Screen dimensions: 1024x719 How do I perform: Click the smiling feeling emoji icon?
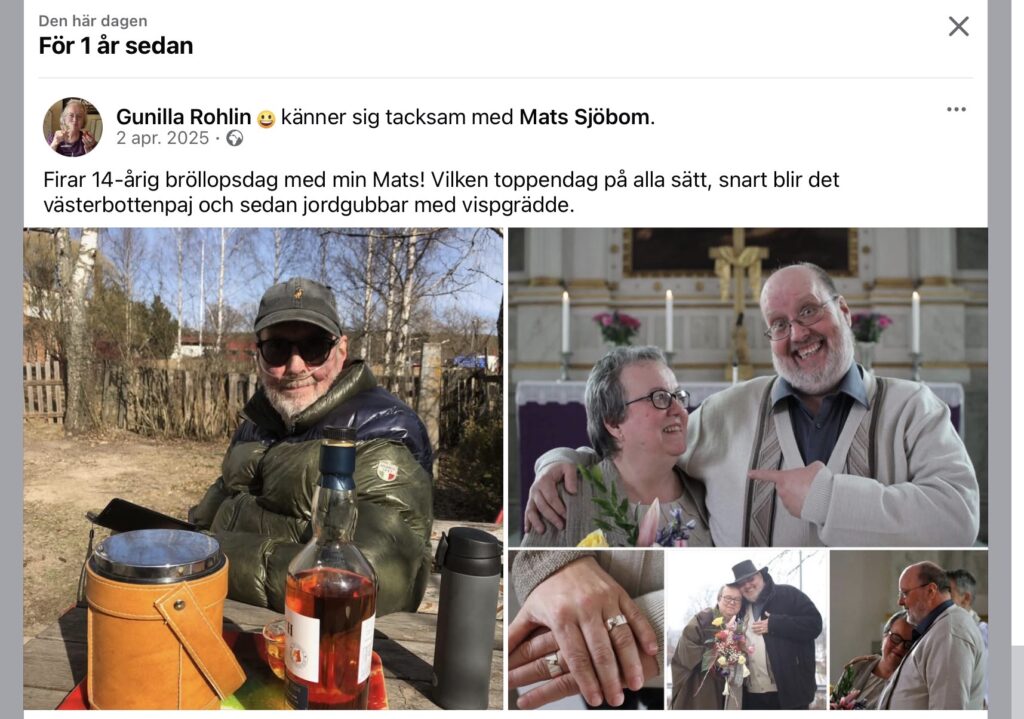pyautogui.click(x=266, y=119)
